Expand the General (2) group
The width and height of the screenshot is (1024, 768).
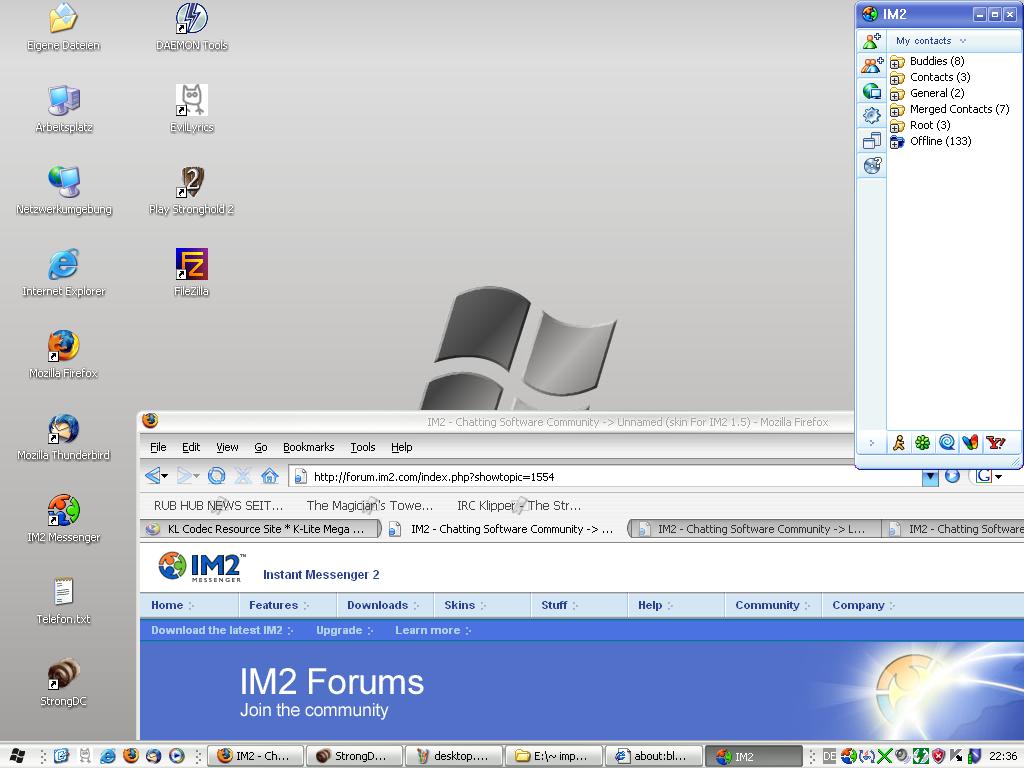pos(897,94)
